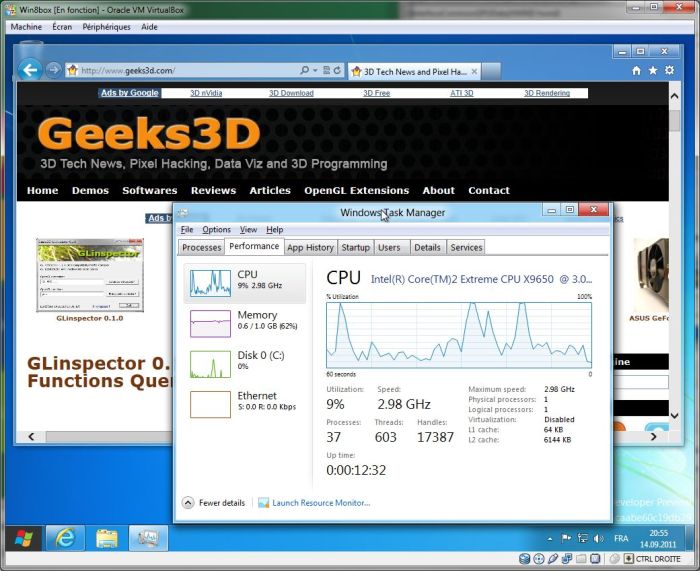Open the Internet Explorer tools gear icon

[669, 70]
